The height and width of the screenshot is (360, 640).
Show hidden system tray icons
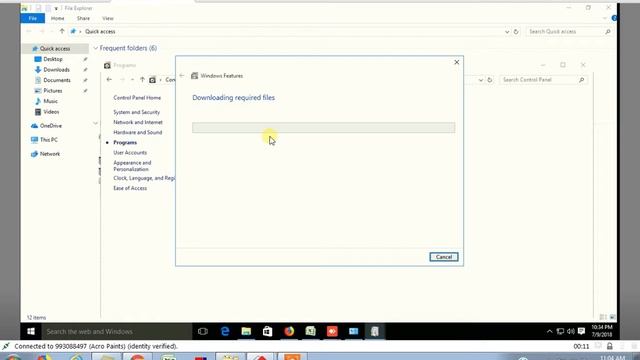click(x=549, y=331)
